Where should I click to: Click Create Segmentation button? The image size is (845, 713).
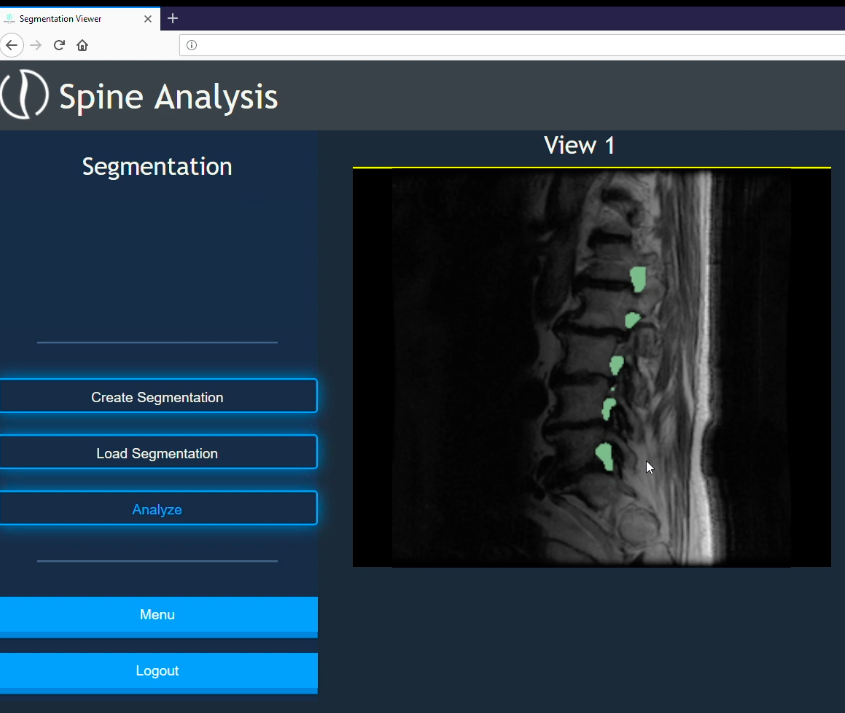[157, 396]
